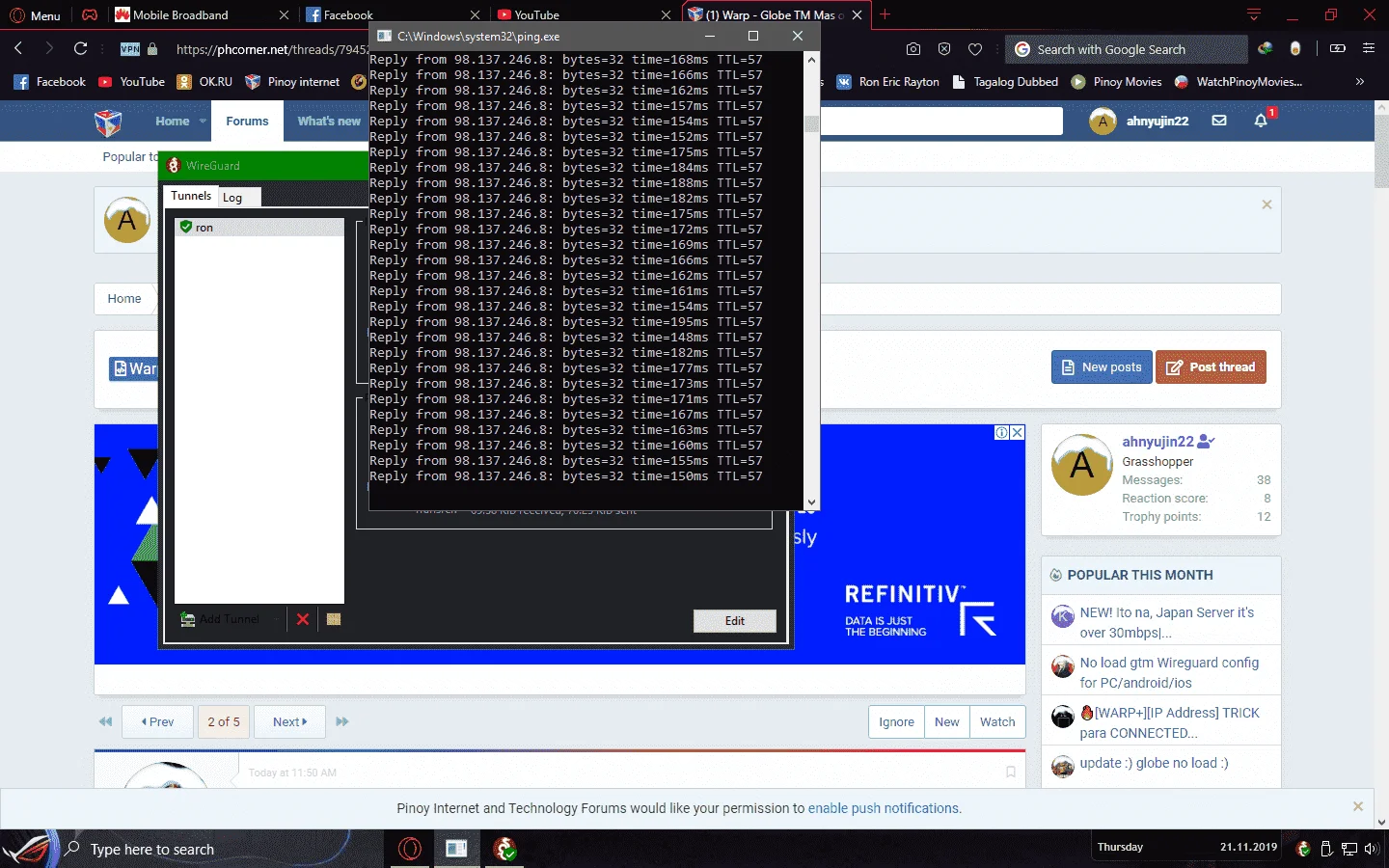Open the Facebook bookmark
This screenshot has width=1389, height=868.
(x=50, y=82)
